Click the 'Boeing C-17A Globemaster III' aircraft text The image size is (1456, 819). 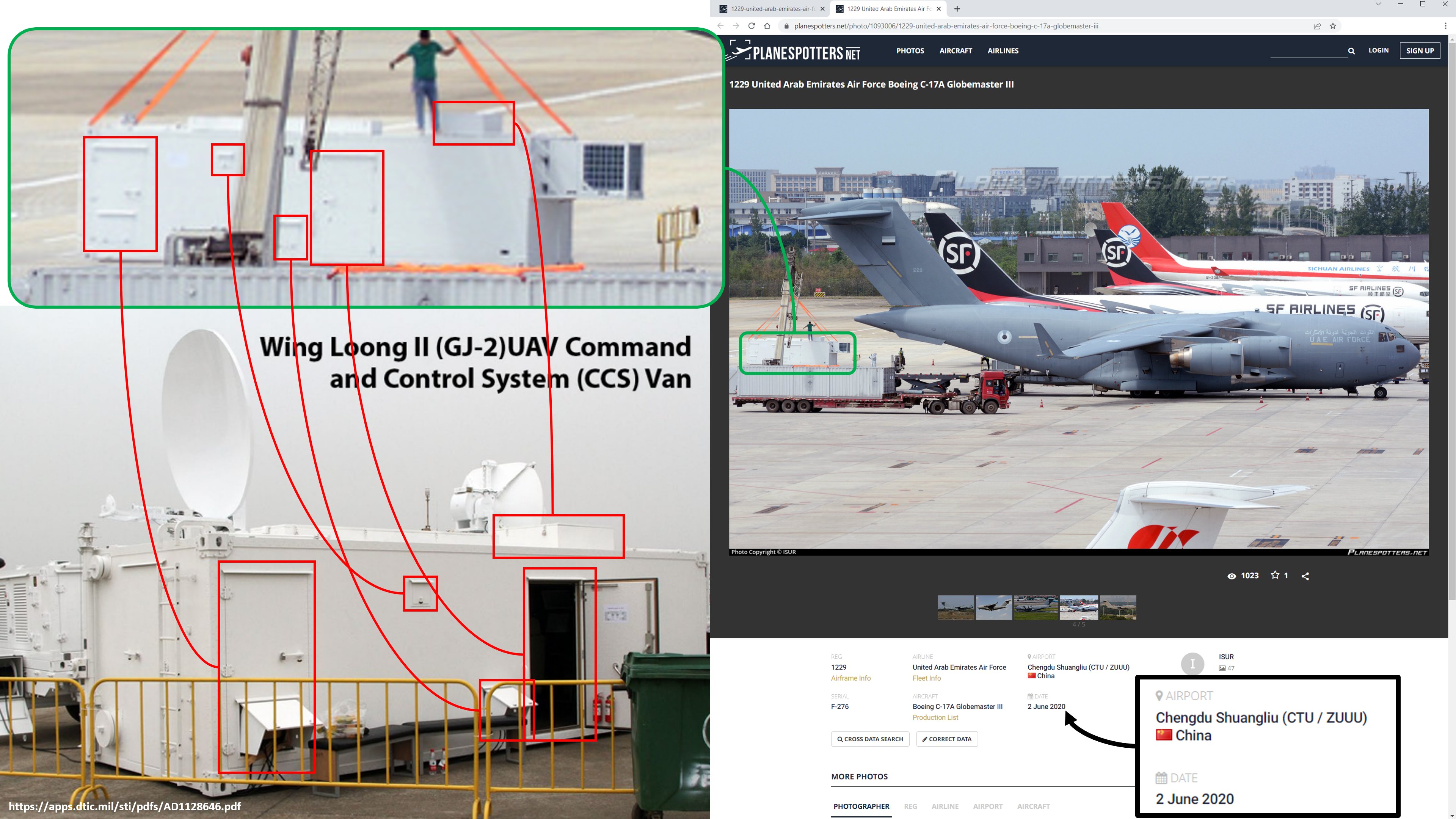coord(957,706)
